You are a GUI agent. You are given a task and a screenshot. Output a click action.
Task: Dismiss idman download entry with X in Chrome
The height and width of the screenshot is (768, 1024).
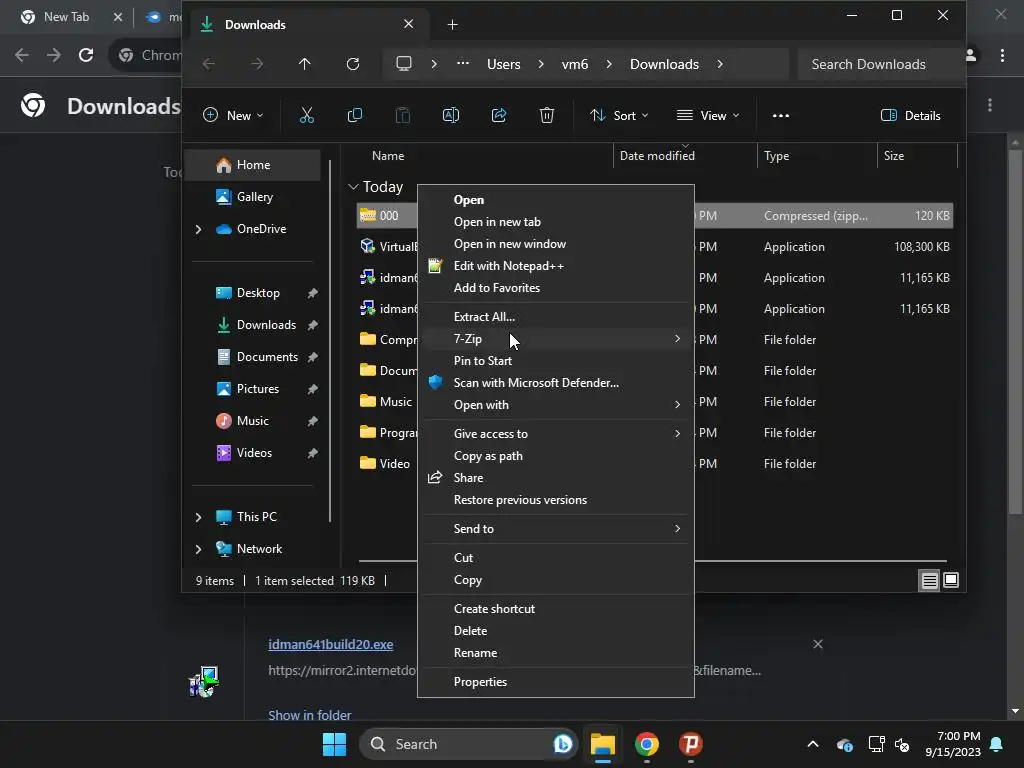pos(818,644)
